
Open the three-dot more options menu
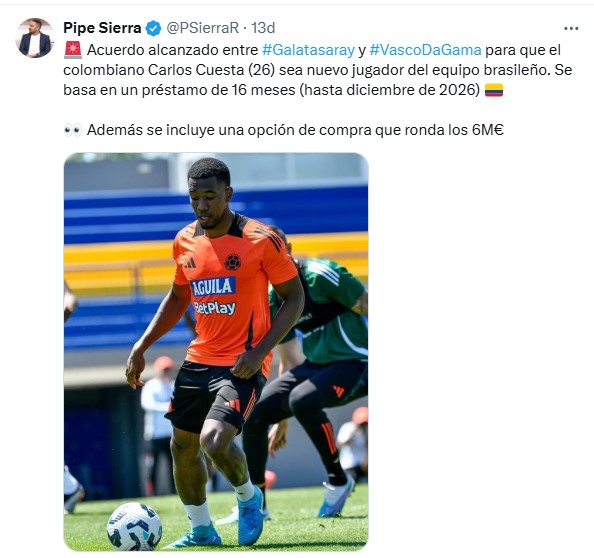coord(571,28)
